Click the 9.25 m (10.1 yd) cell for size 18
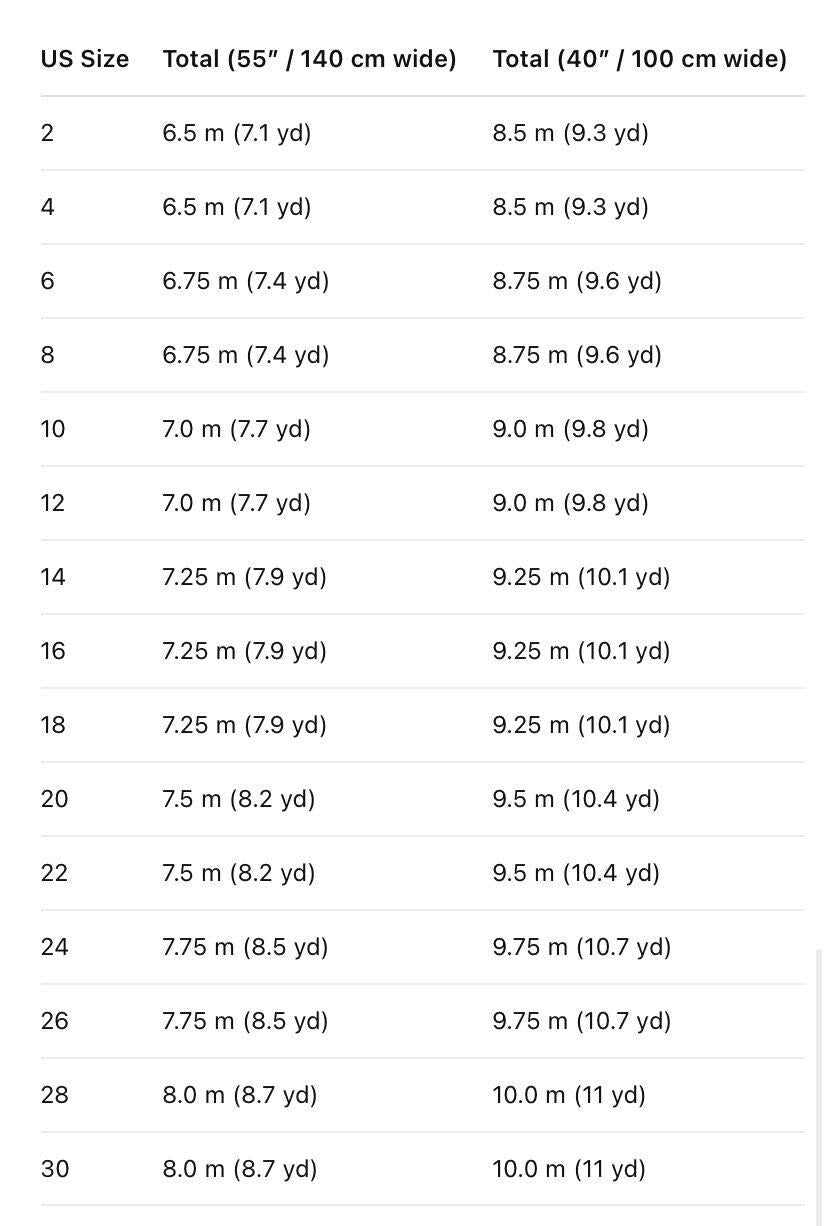The height and width of the screenshot is (1226, 828). pos(581,725)
